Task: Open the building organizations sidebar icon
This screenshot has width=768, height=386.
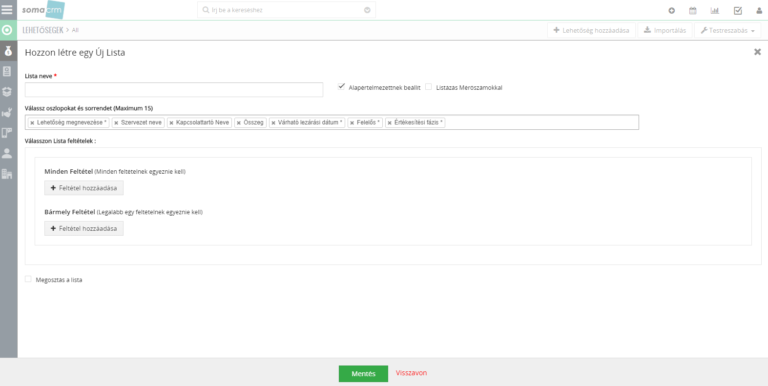Action: tap(7, 173)
